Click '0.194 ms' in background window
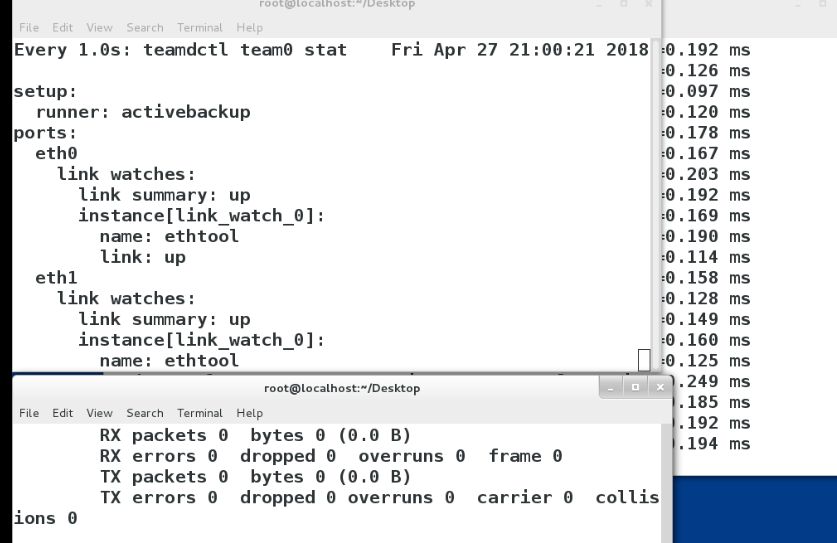The width and height of the screenshot is (837, 543). [713, 444]
